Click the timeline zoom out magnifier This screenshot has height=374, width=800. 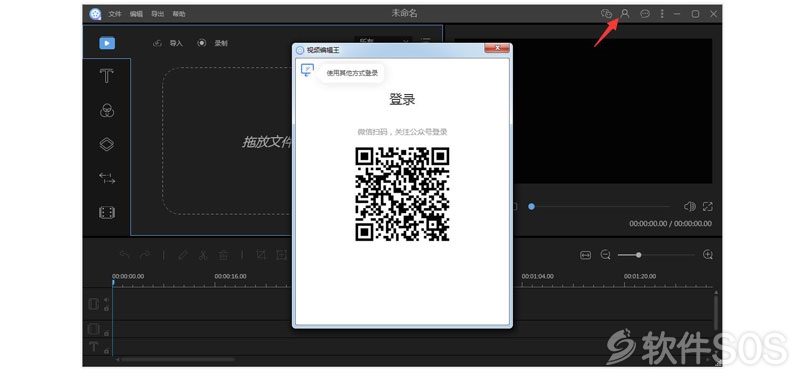tap(606, 255)
